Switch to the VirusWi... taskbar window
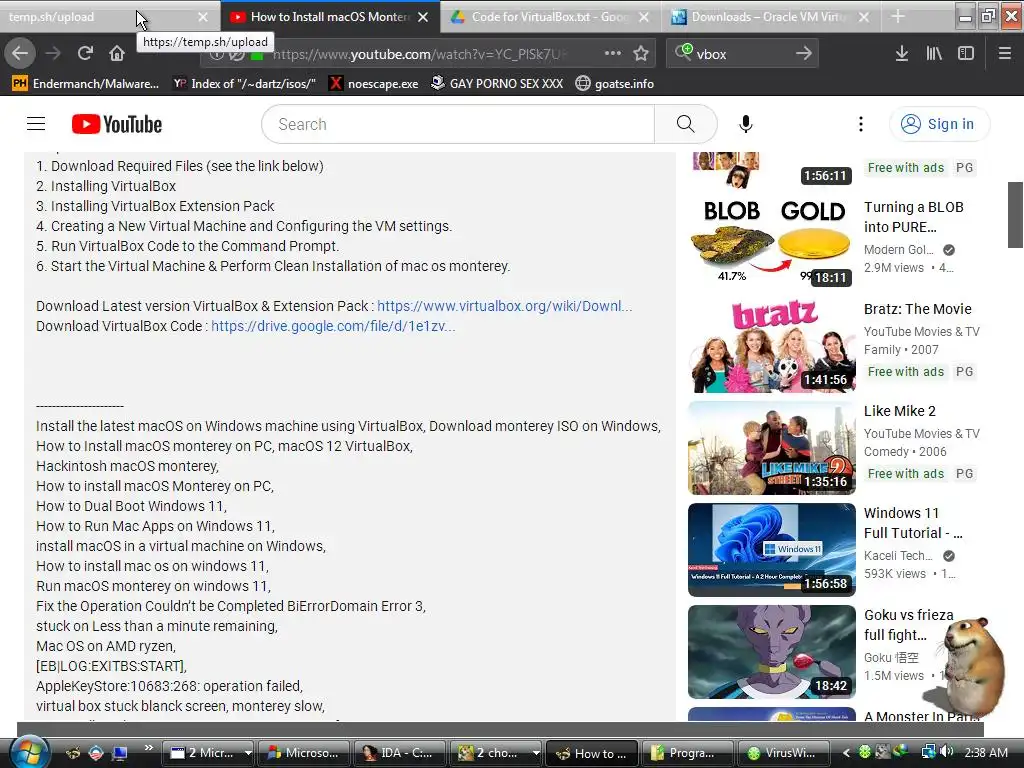Image resolution: width=1024 pixels, height=768 pixels. [x=782, y=753]
